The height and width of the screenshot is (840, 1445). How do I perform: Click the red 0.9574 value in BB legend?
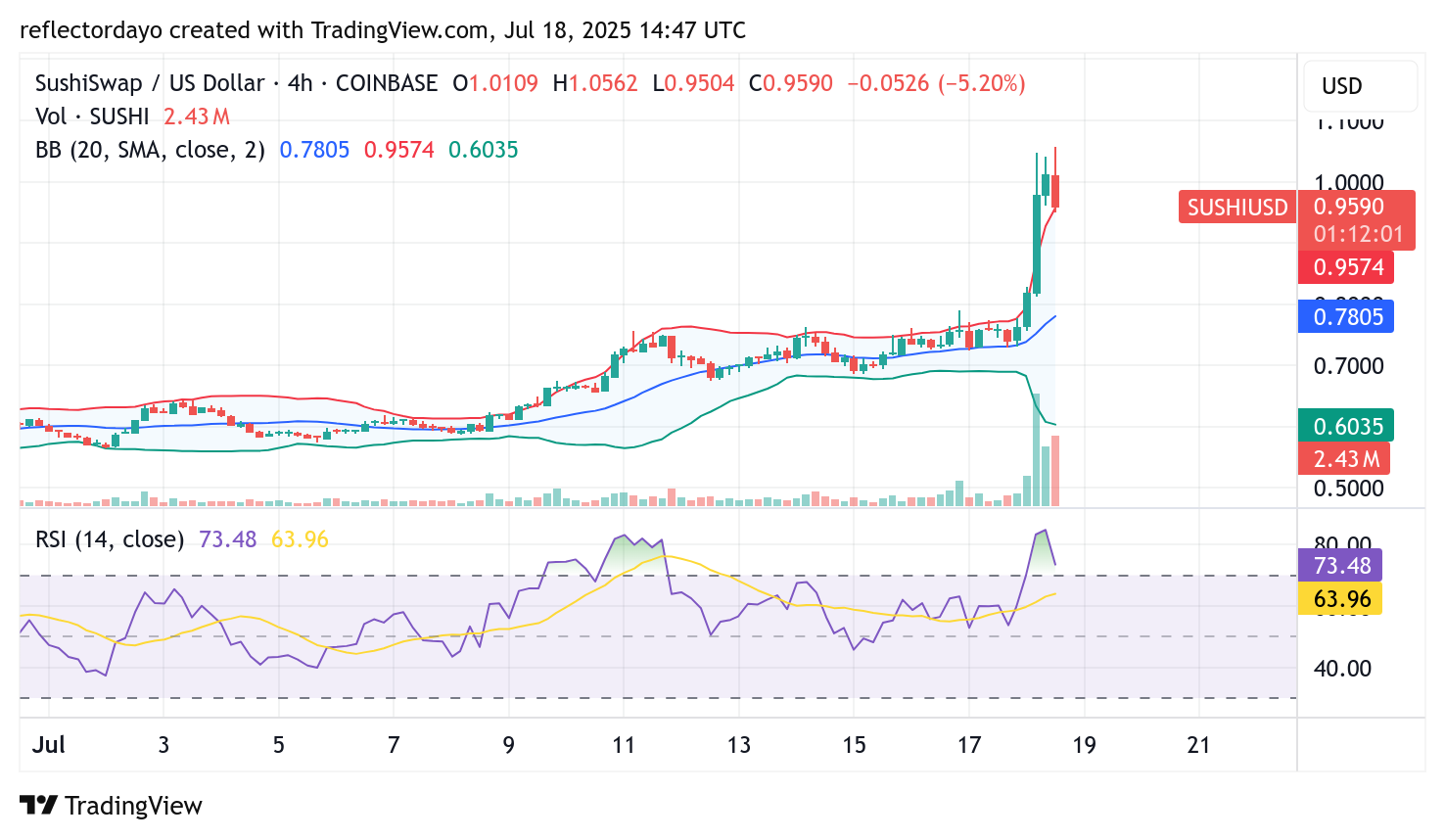point(399,150)
